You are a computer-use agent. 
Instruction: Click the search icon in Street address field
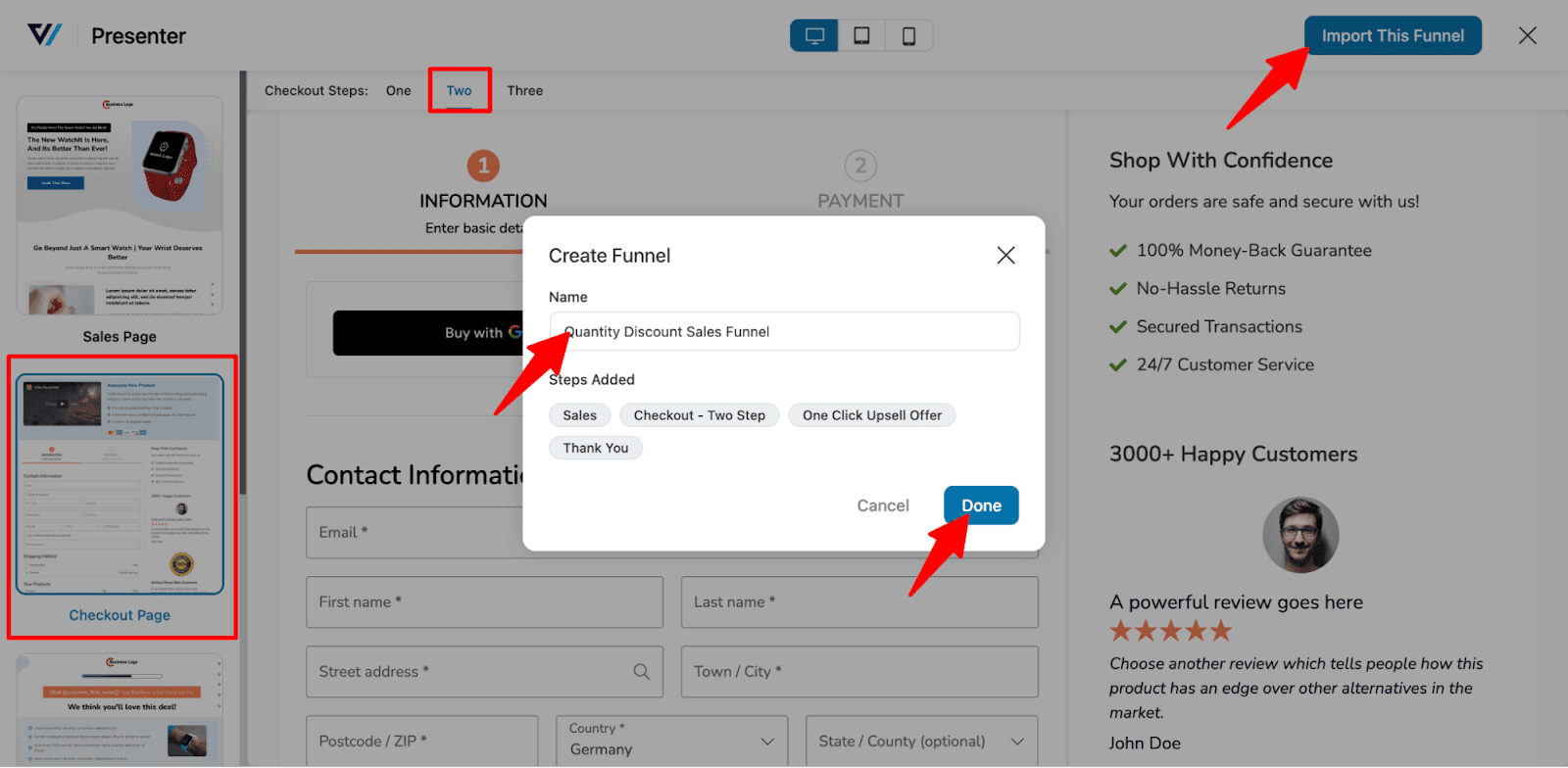tap(642, 672)
